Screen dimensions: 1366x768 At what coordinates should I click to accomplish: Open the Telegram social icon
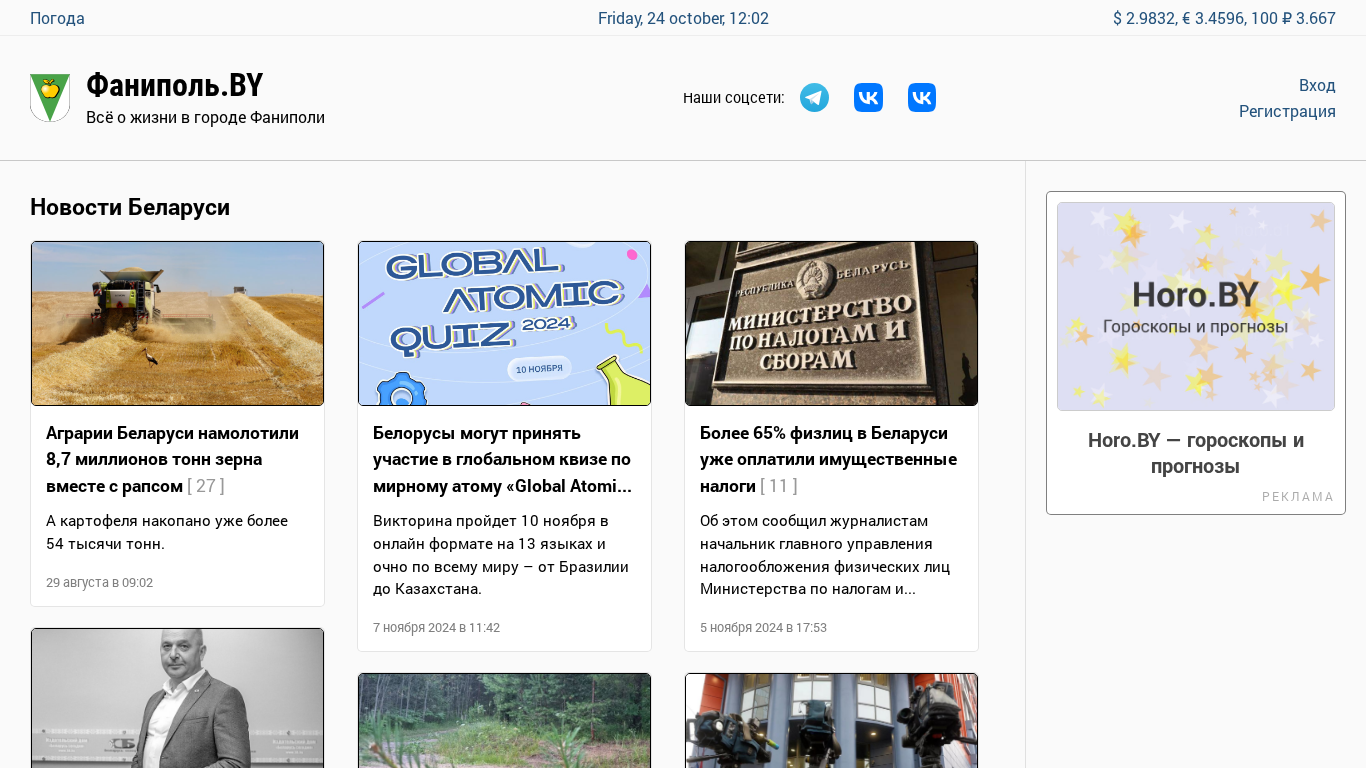(x=814, y=98)
